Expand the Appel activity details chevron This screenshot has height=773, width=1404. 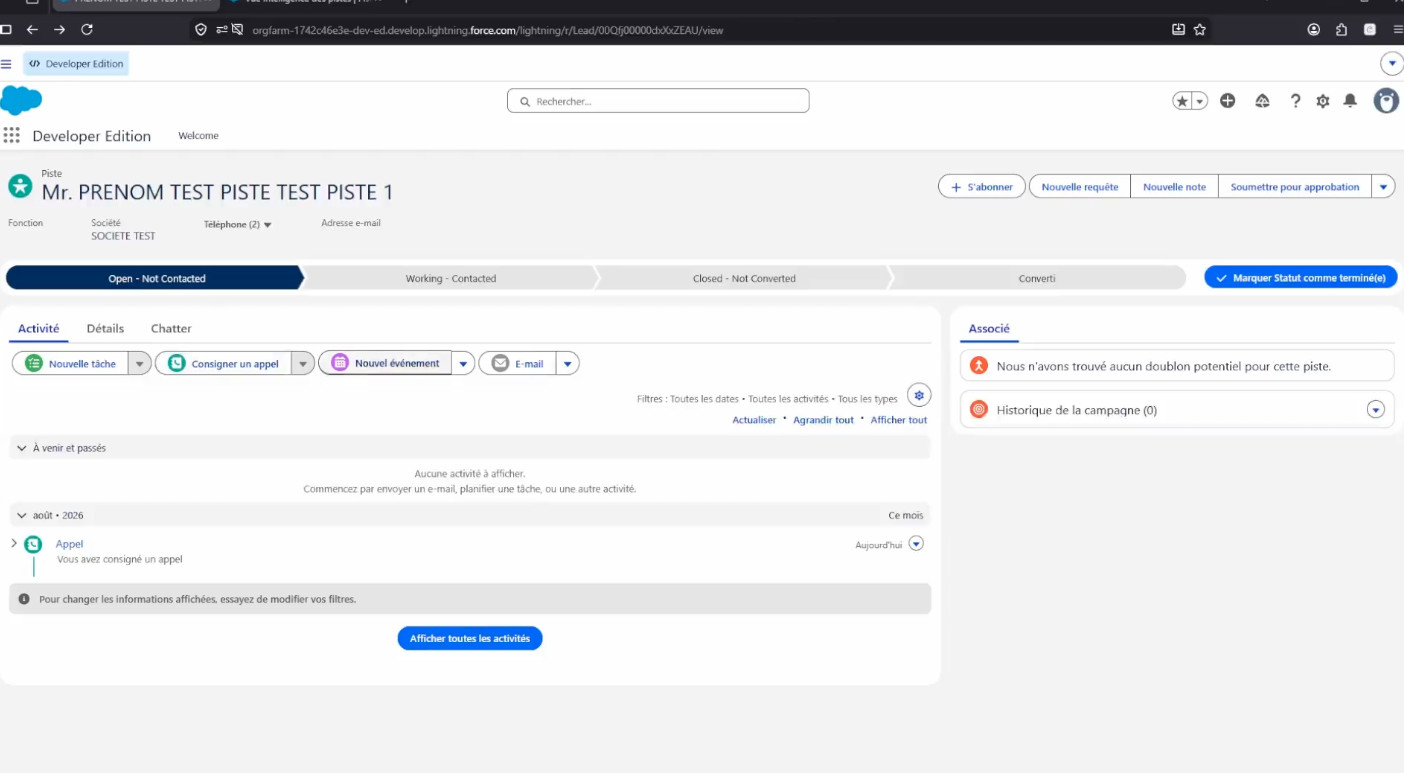coord(14,543)
